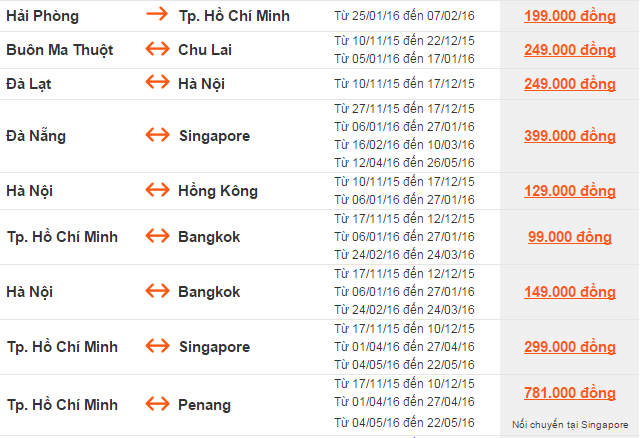Click round-trip arrow between Đà Lạt and Hà Nội
Image resolution: width=640 pixels, height=438 pixels.
coord(158,84)
